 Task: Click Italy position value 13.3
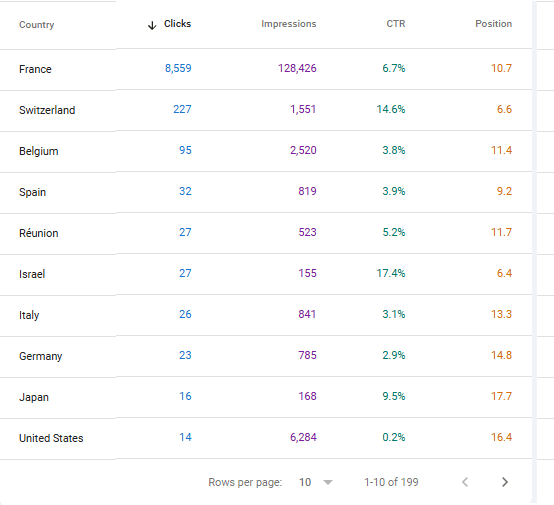pos(501,314)
